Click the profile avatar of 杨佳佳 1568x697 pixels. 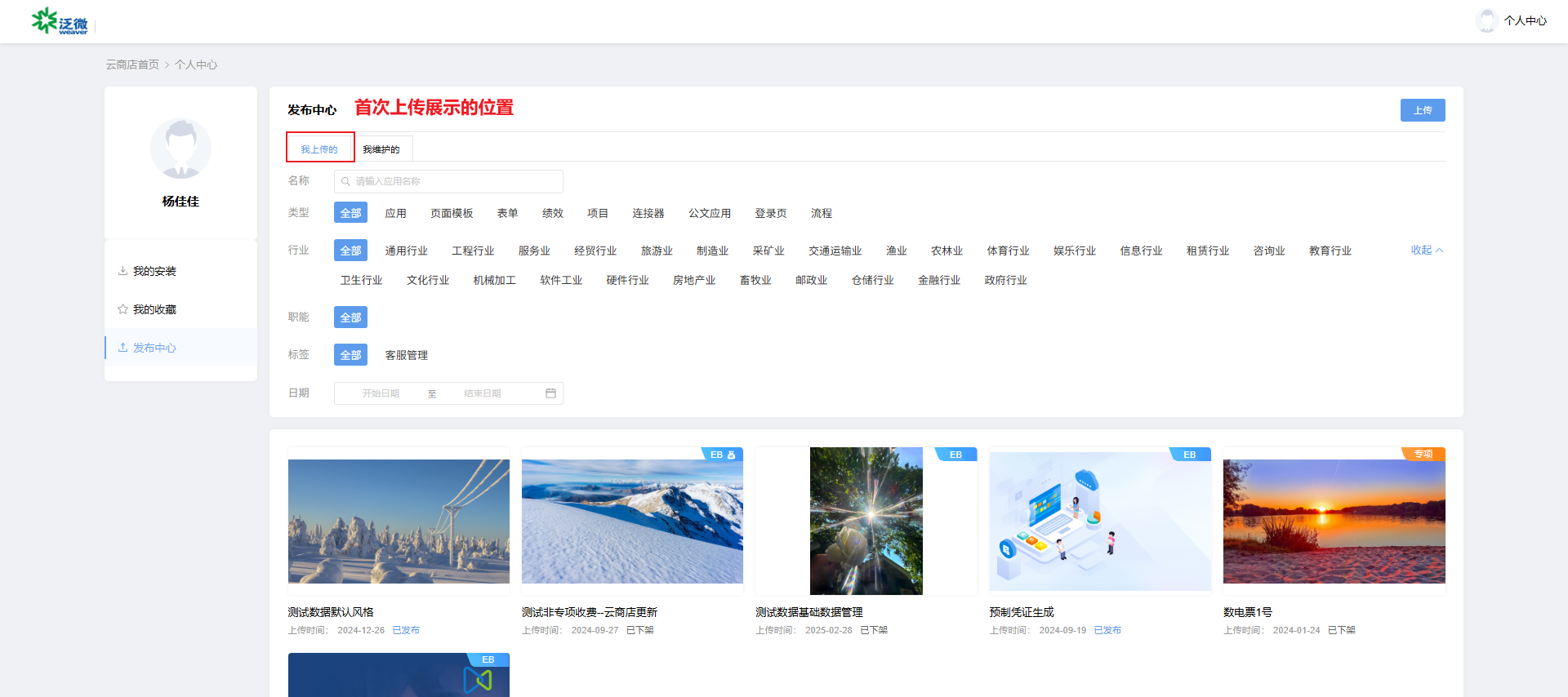[180, 149]
